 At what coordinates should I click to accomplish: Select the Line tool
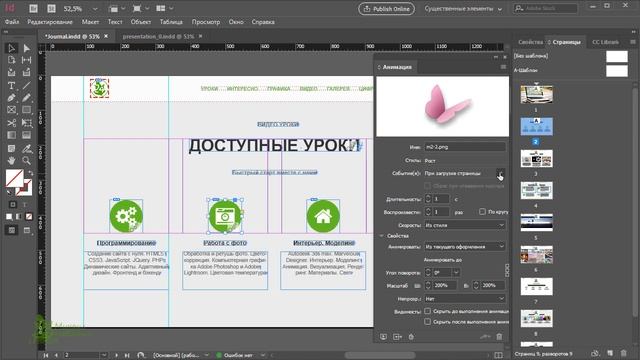coord(27,85)
